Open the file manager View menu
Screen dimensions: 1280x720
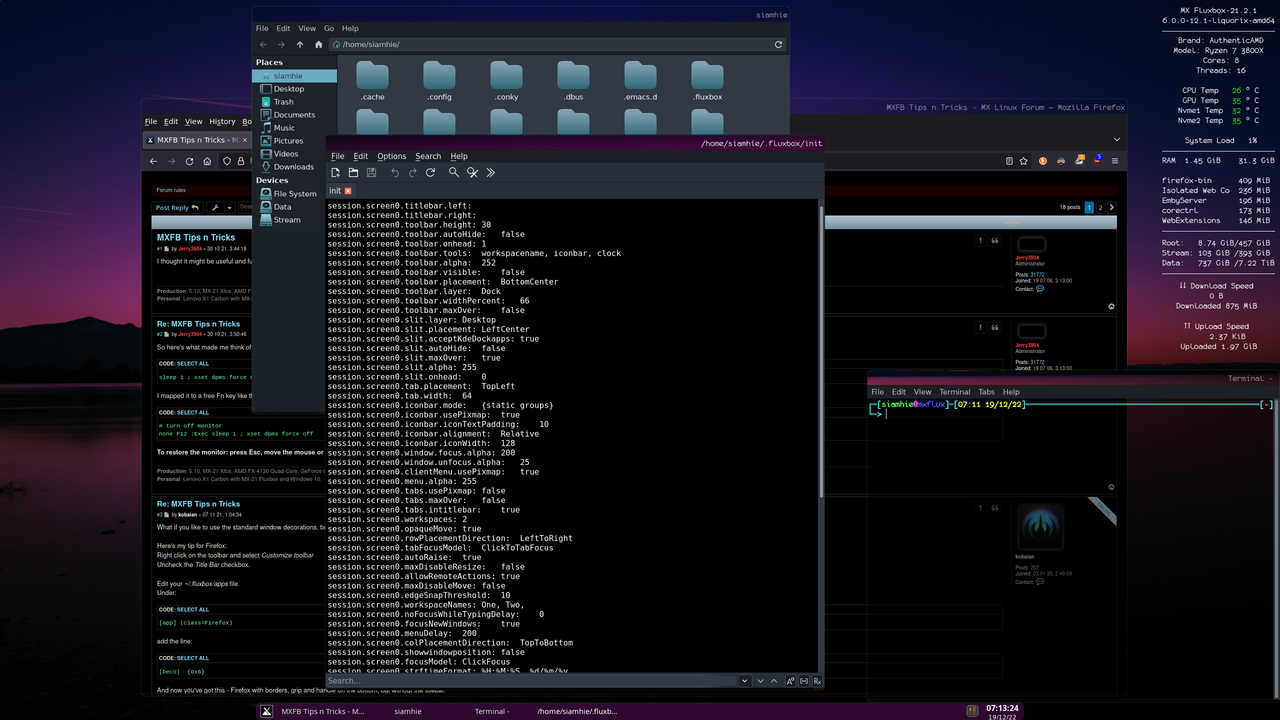(307, 28)
